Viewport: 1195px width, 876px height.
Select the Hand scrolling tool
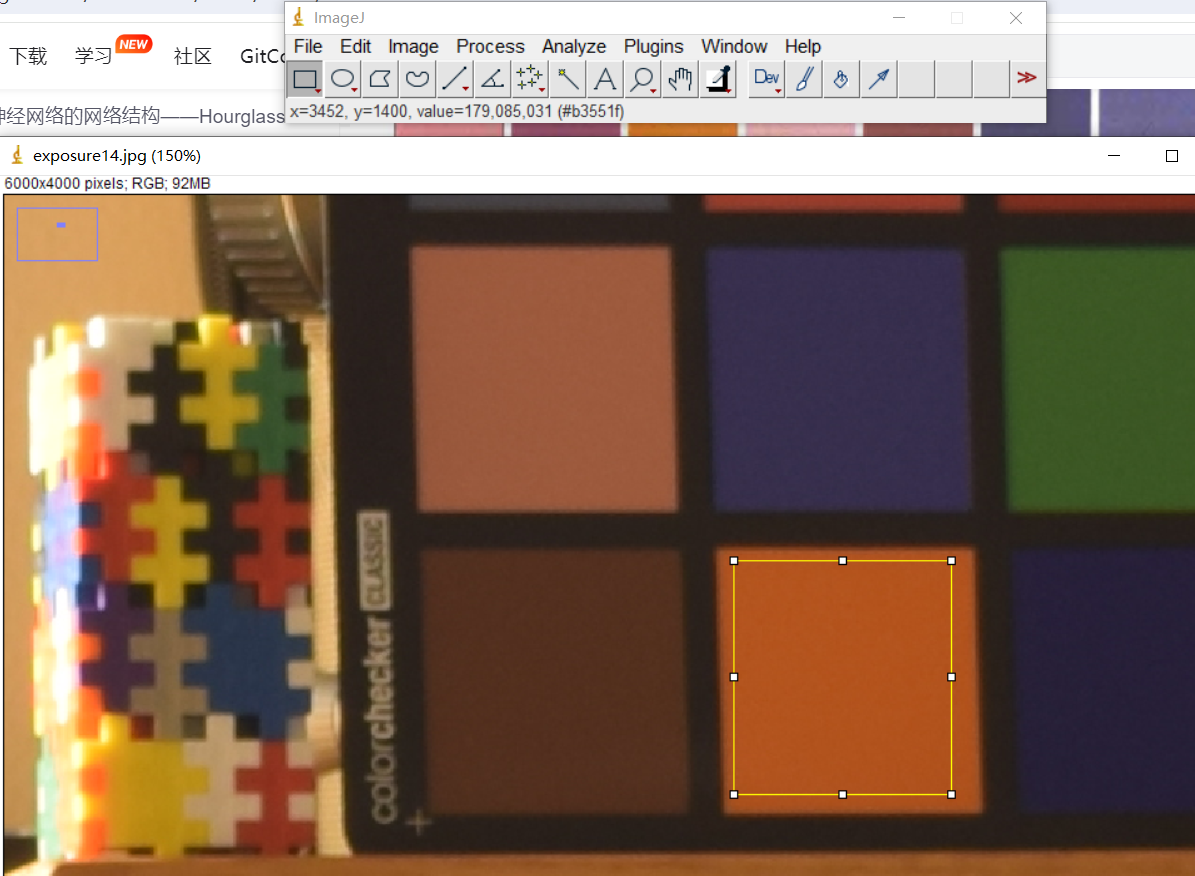(680, 79)
